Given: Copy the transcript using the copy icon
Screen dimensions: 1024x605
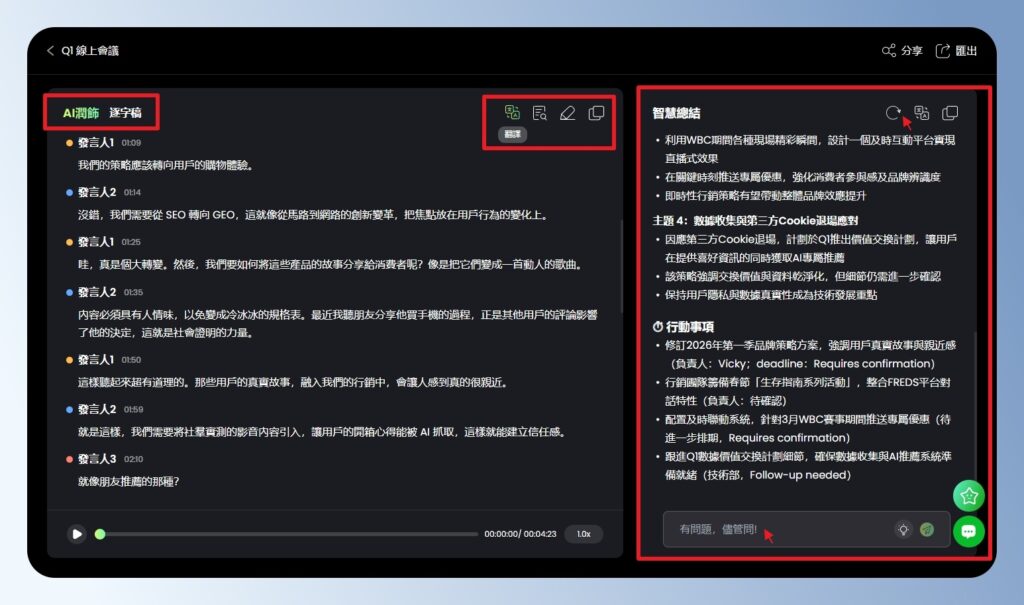Looking at the screenshot, I should point(595,113).
